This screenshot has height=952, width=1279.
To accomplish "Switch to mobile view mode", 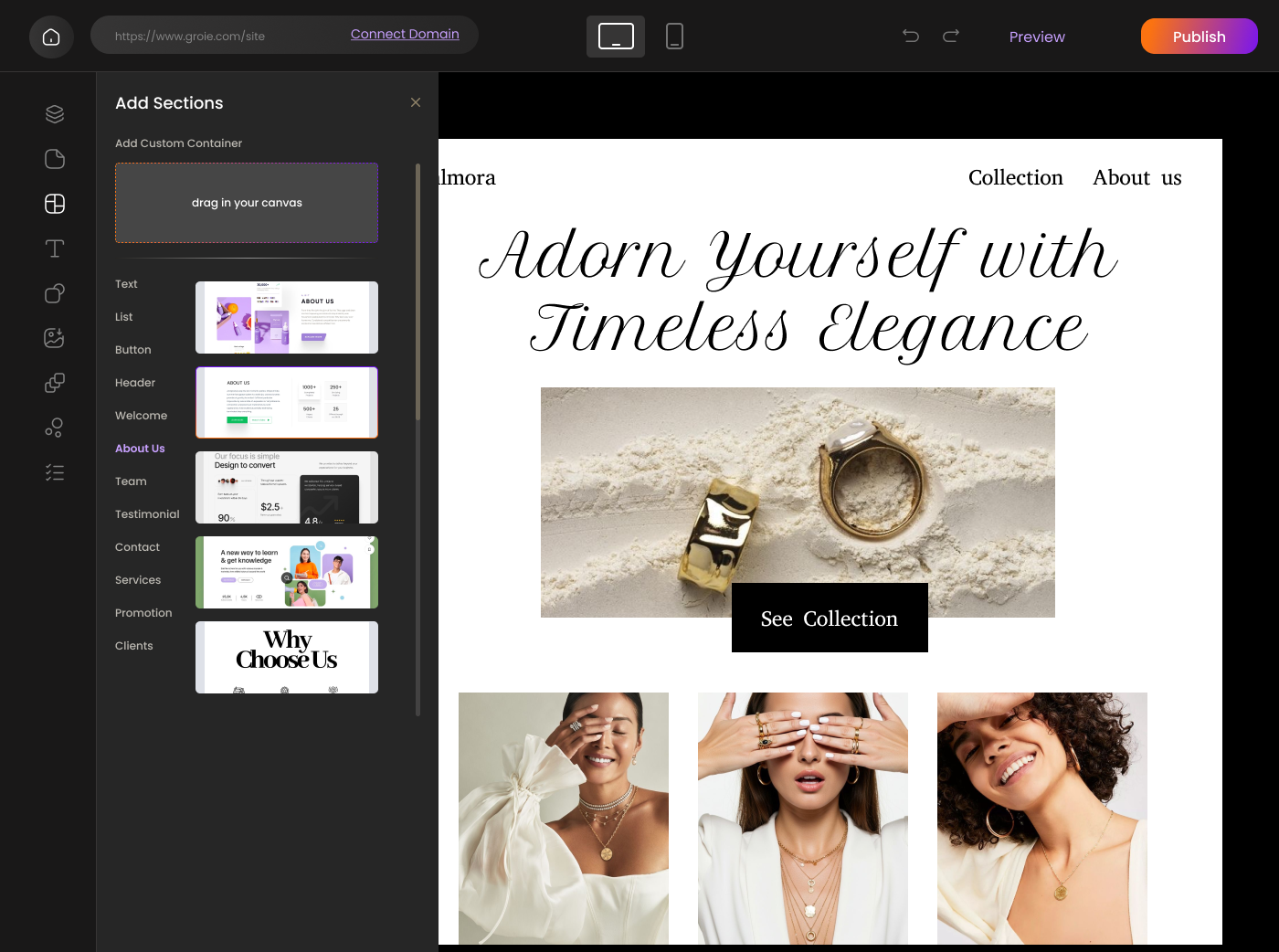I will pos(674,37).
